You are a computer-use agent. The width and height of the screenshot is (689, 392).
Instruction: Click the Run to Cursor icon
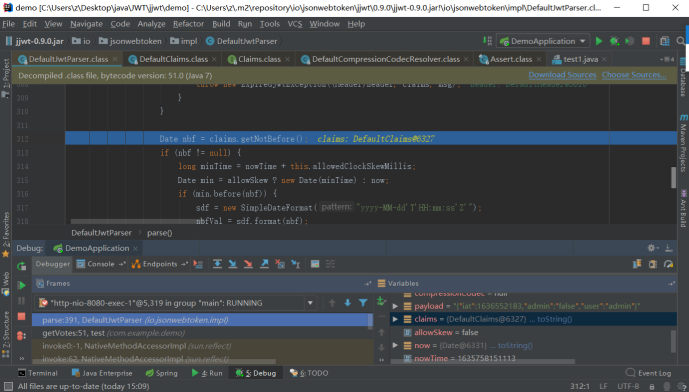(295, 264)
